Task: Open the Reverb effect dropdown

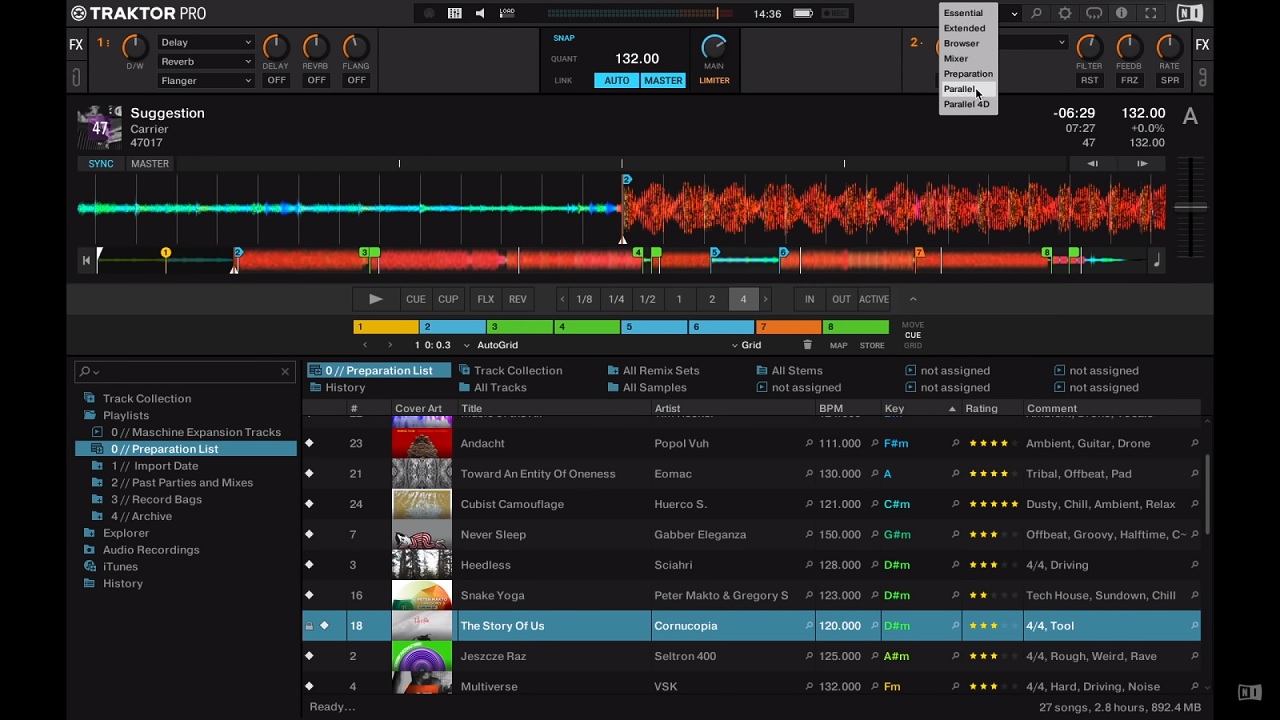Action: pyautogui.click(x=206, y=61)
